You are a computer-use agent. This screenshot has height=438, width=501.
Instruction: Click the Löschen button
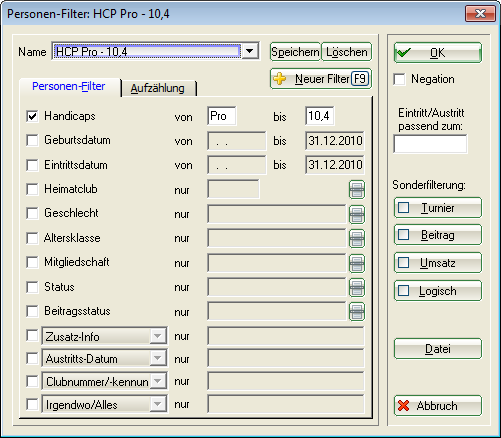click(x=347, y=52)
